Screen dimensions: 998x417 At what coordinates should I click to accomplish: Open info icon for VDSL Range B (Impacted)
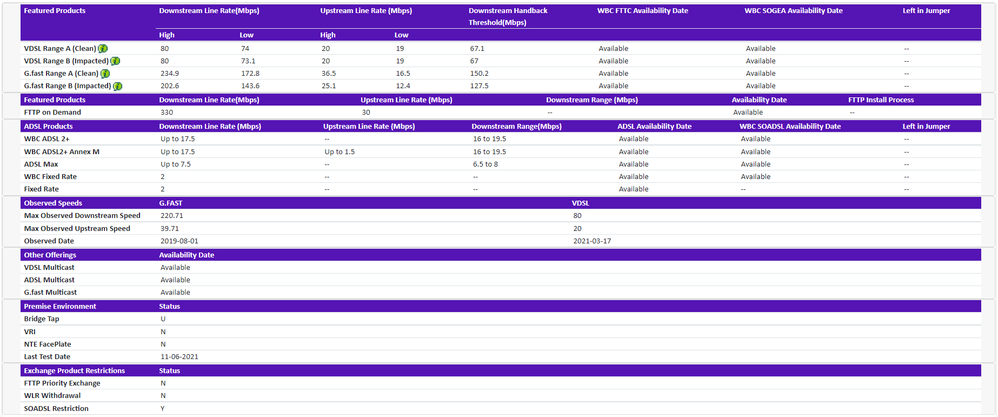pos(115,61)
